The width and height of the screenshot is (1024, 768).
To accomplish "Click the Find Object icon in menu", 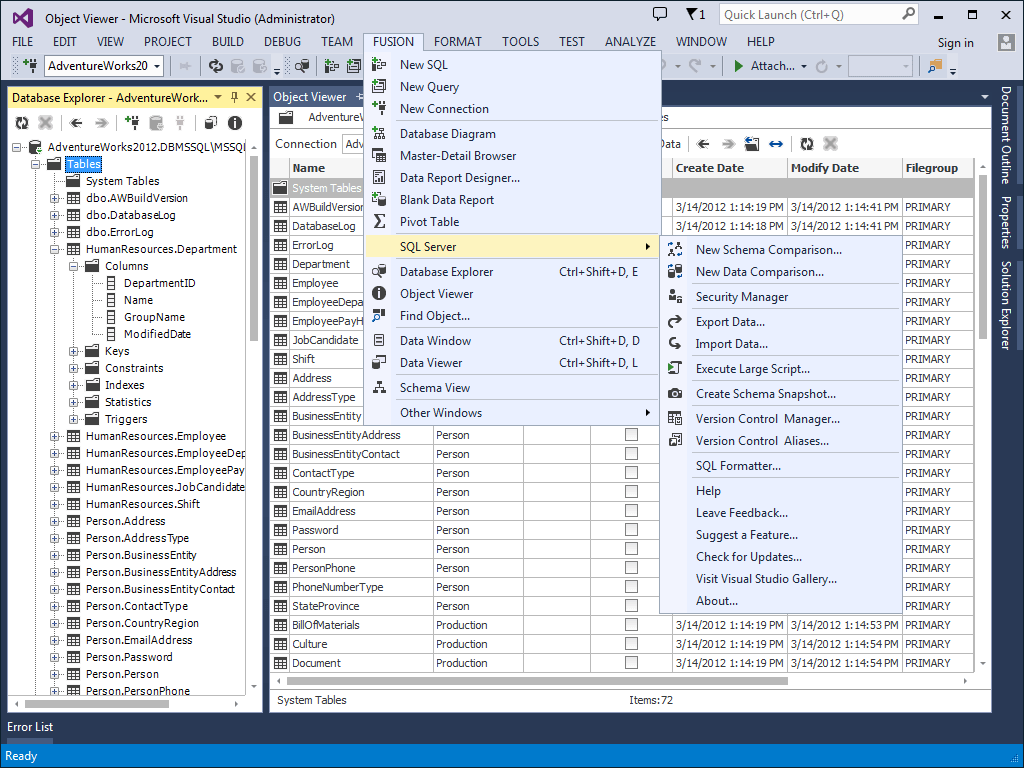I will tap(379, 315).
